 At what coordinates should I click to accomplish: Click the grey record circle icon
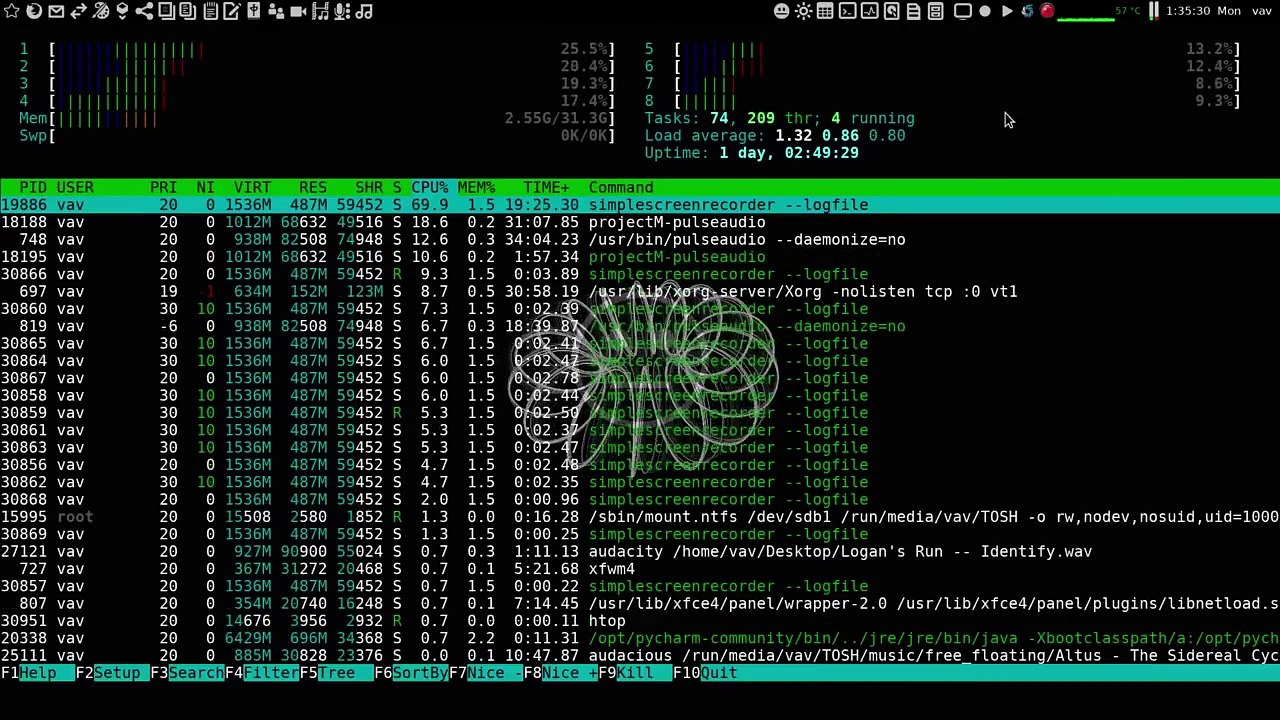[985, 11]
